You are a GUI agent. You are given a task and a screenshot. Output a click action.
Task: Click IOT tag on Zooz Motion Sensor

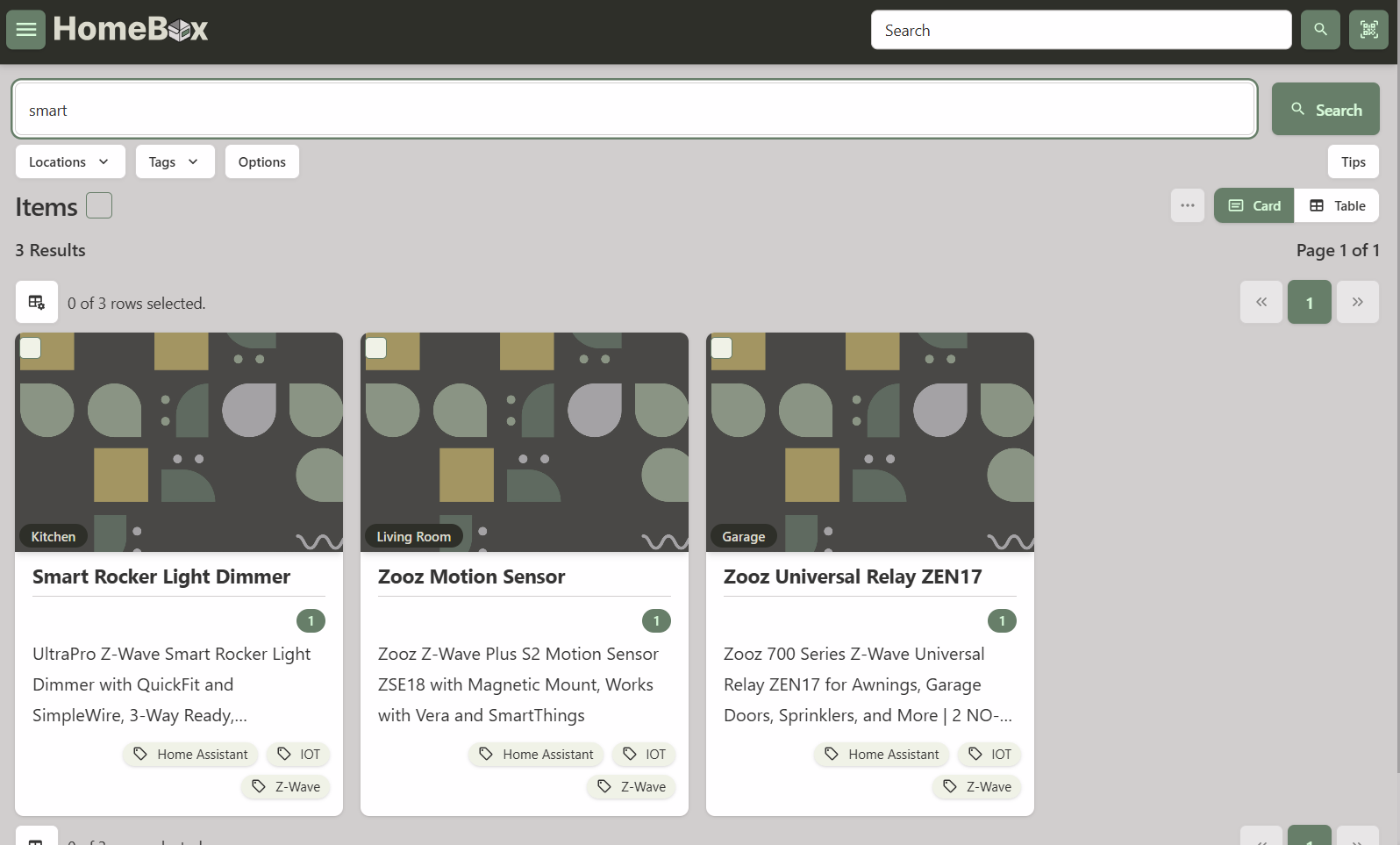[x=644, y=754]
